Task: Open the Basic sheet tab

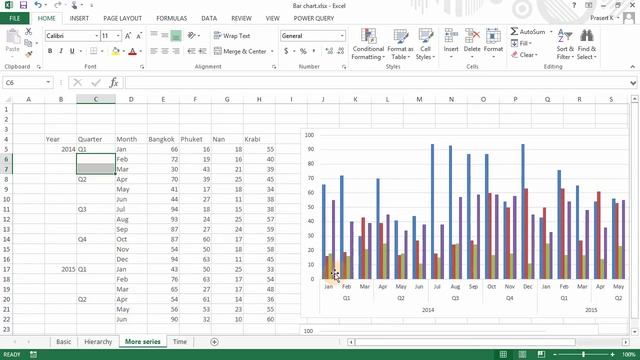Action: point(64,342)
